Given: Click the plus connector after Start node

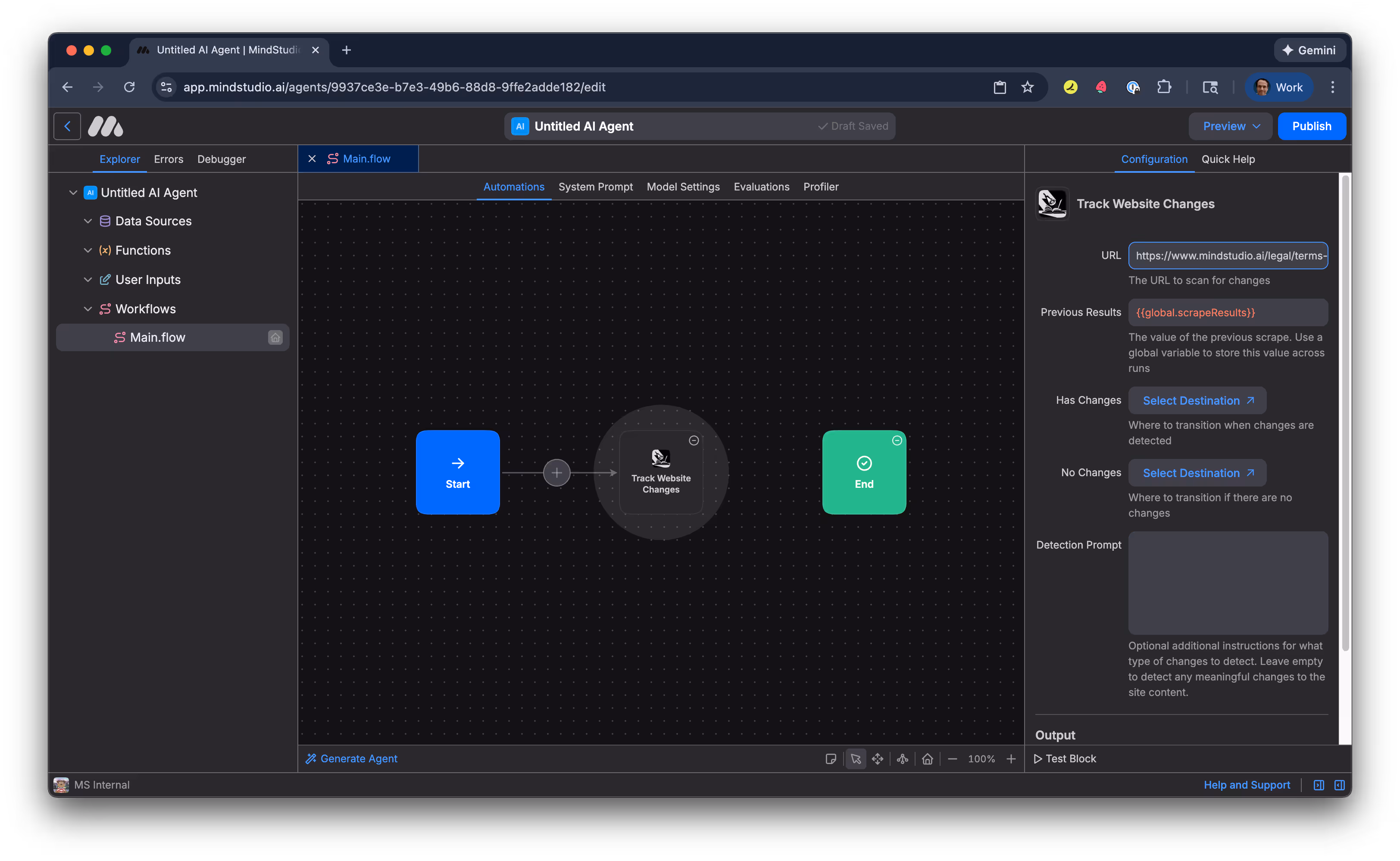Looking at the screenshot, I should tap(556, 472).
